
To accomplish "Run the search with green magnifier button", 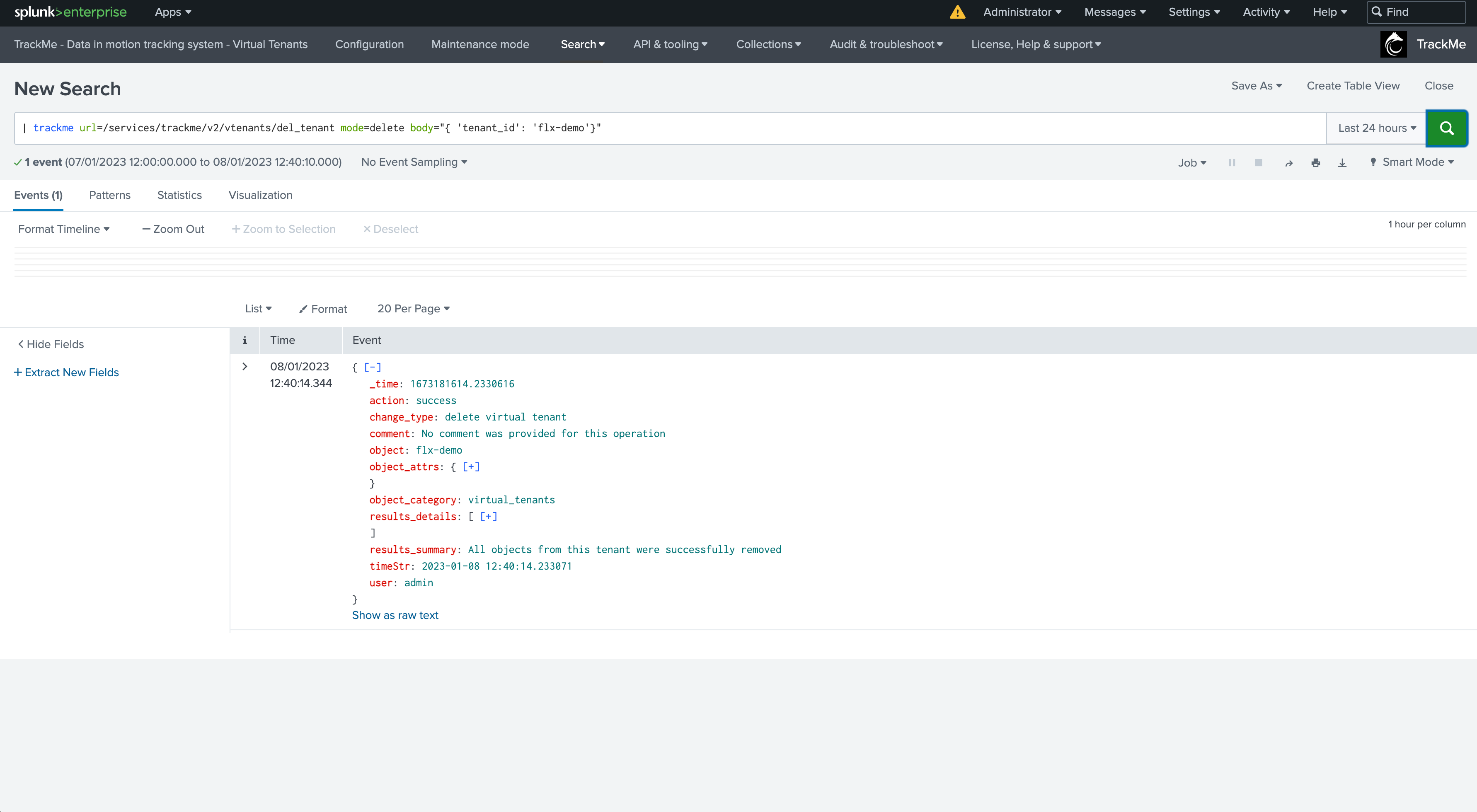I will (1446, 128).
